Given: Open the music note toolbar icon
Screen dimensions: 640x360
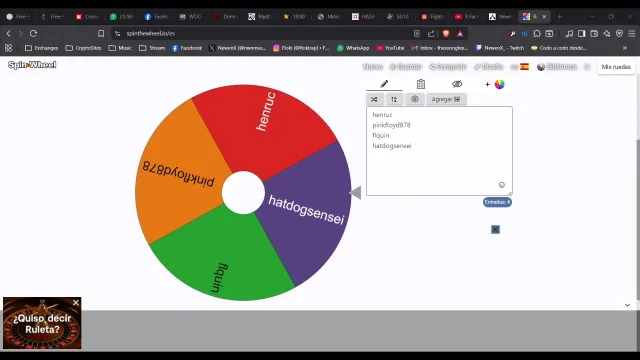Looking at the screenshot, I should pyautogui.click(x=569, y=33).
